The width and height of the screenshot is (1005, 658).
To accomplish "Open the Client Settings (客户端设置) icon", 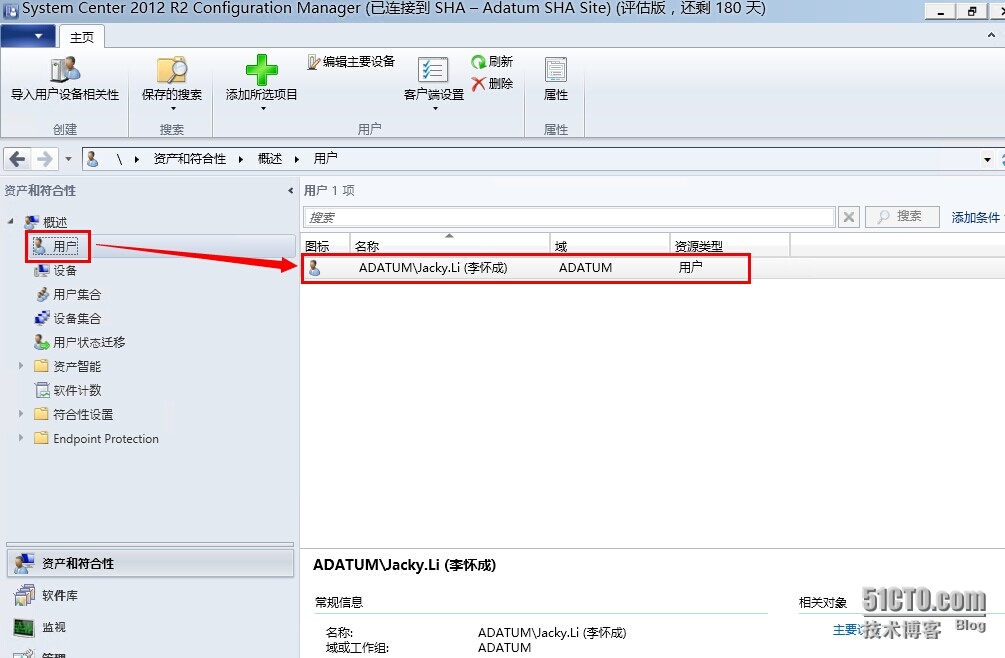I will pyautogui.click(x=433, y=69).
